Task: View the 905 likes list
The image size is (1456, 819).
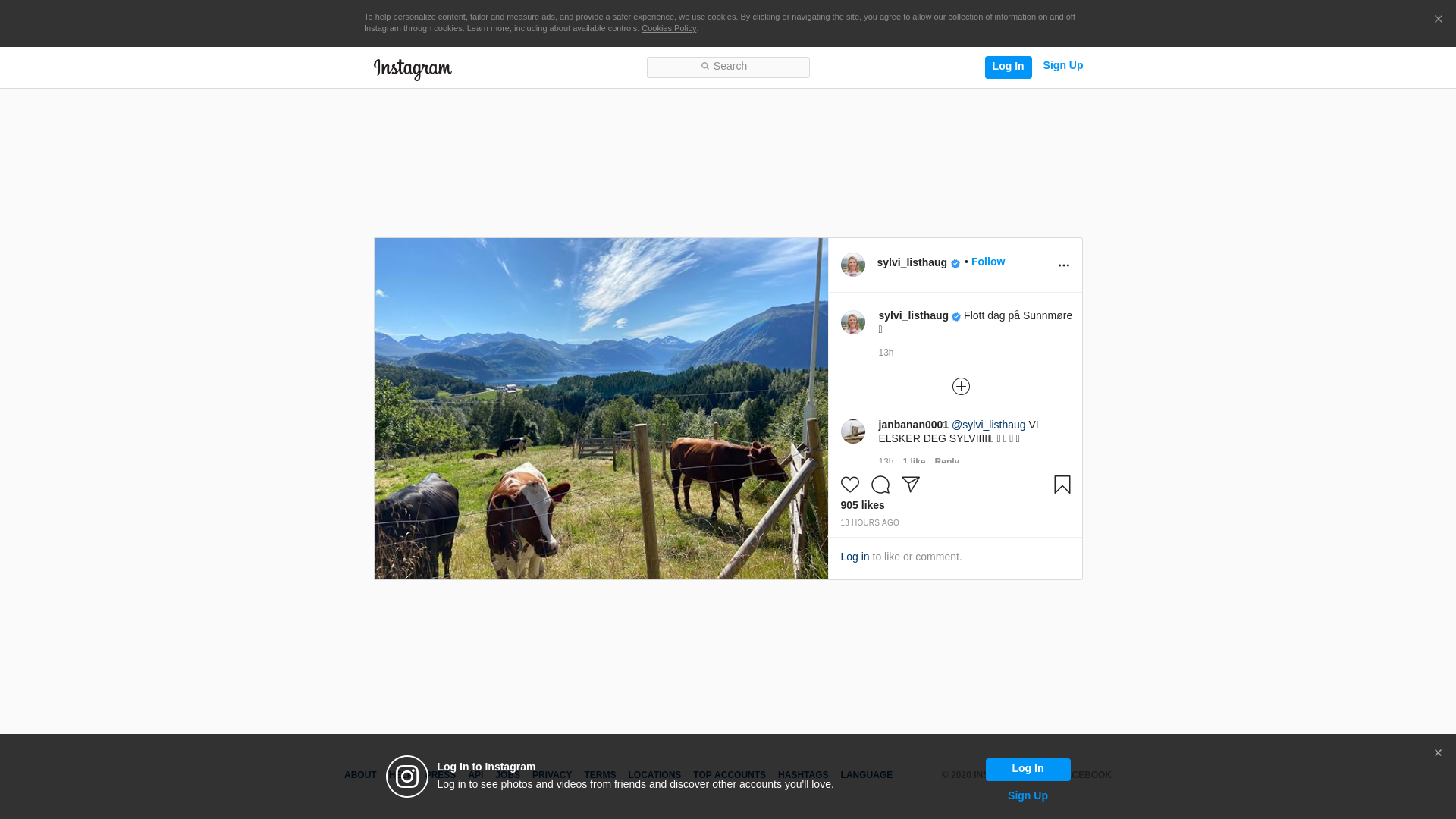Action: 862,505
